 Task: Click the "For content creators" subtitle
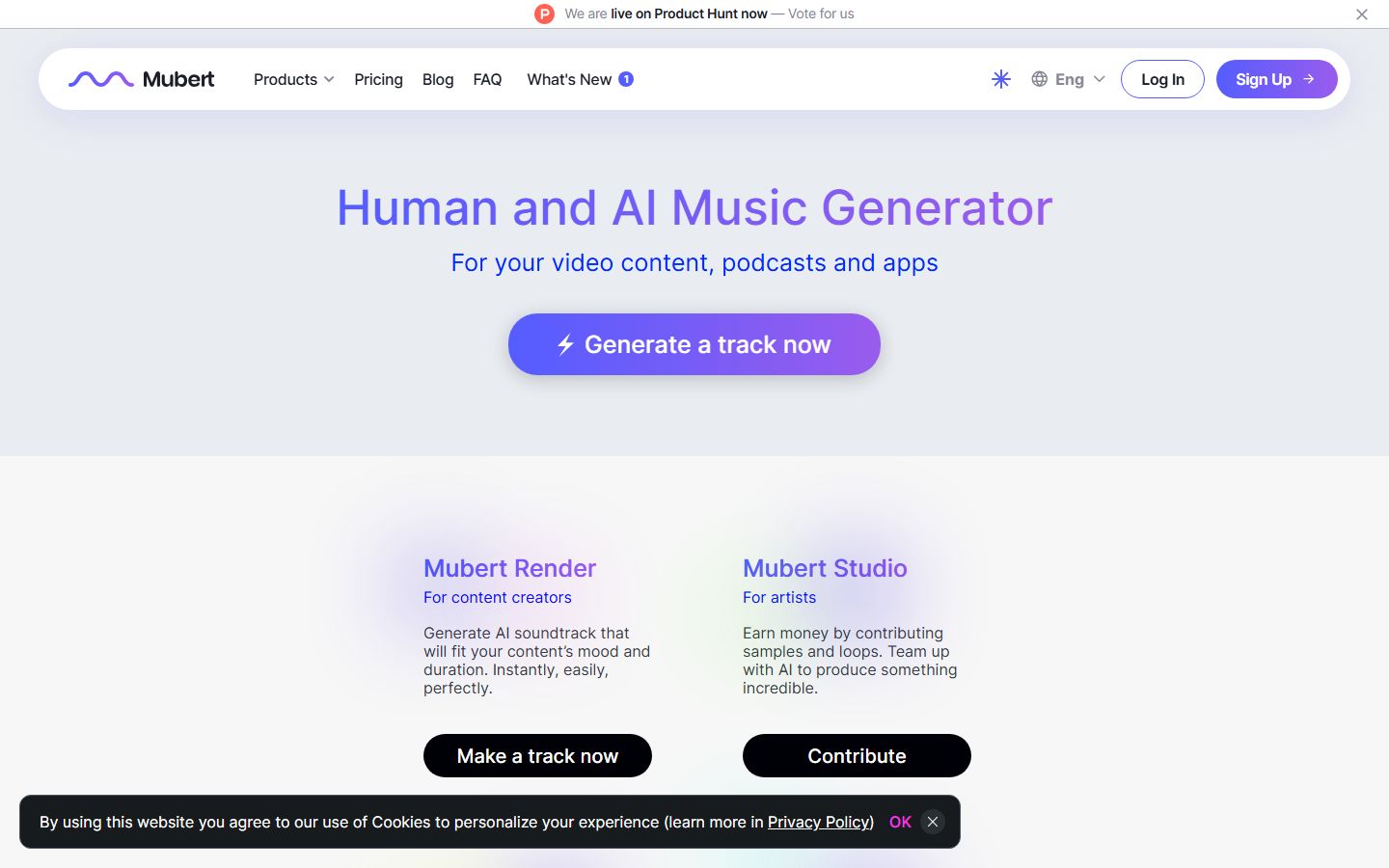(x=498, y=597)
